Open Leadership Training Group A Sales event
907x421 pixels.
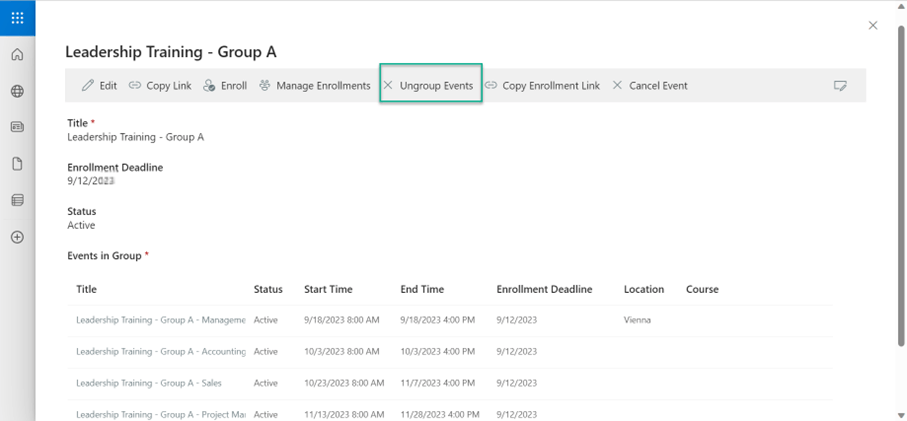point(148,383)
